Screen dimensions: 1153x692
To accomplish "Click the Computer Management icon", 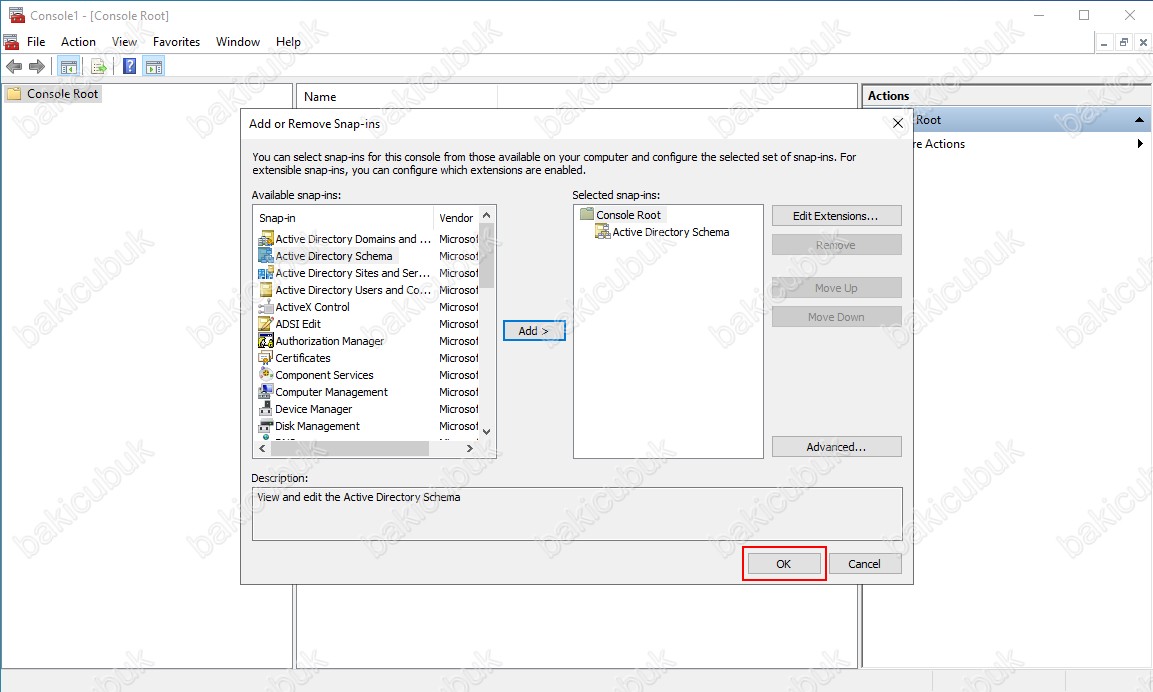I will pos(265,391).
